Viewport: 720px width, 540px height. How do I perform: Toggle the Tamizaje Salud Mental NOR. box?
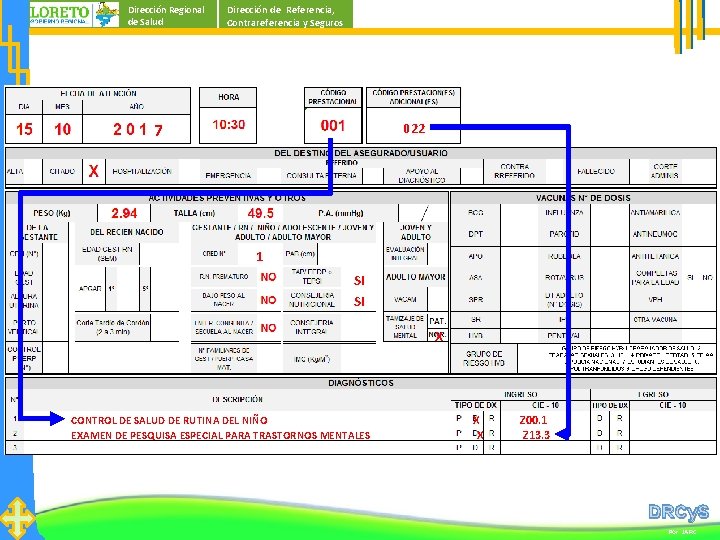[x=437, y=335]
